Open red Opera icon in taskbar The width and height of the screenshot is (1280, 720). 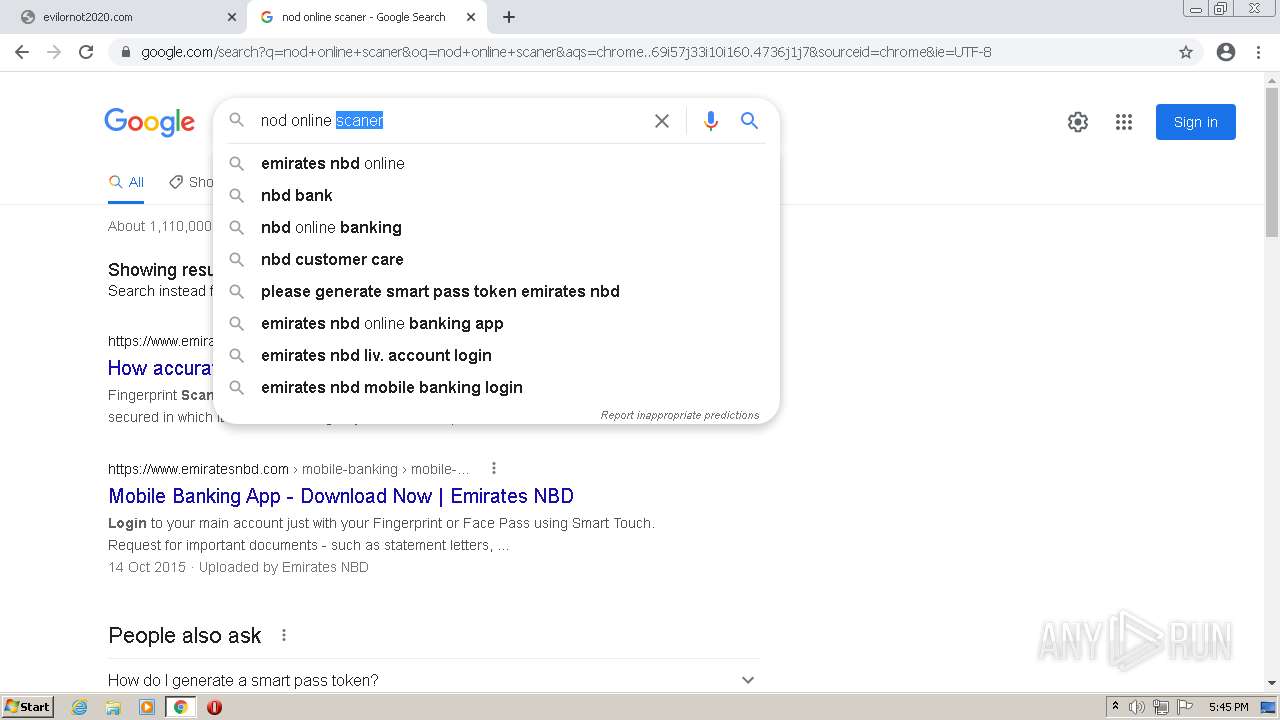coord(214,707)
